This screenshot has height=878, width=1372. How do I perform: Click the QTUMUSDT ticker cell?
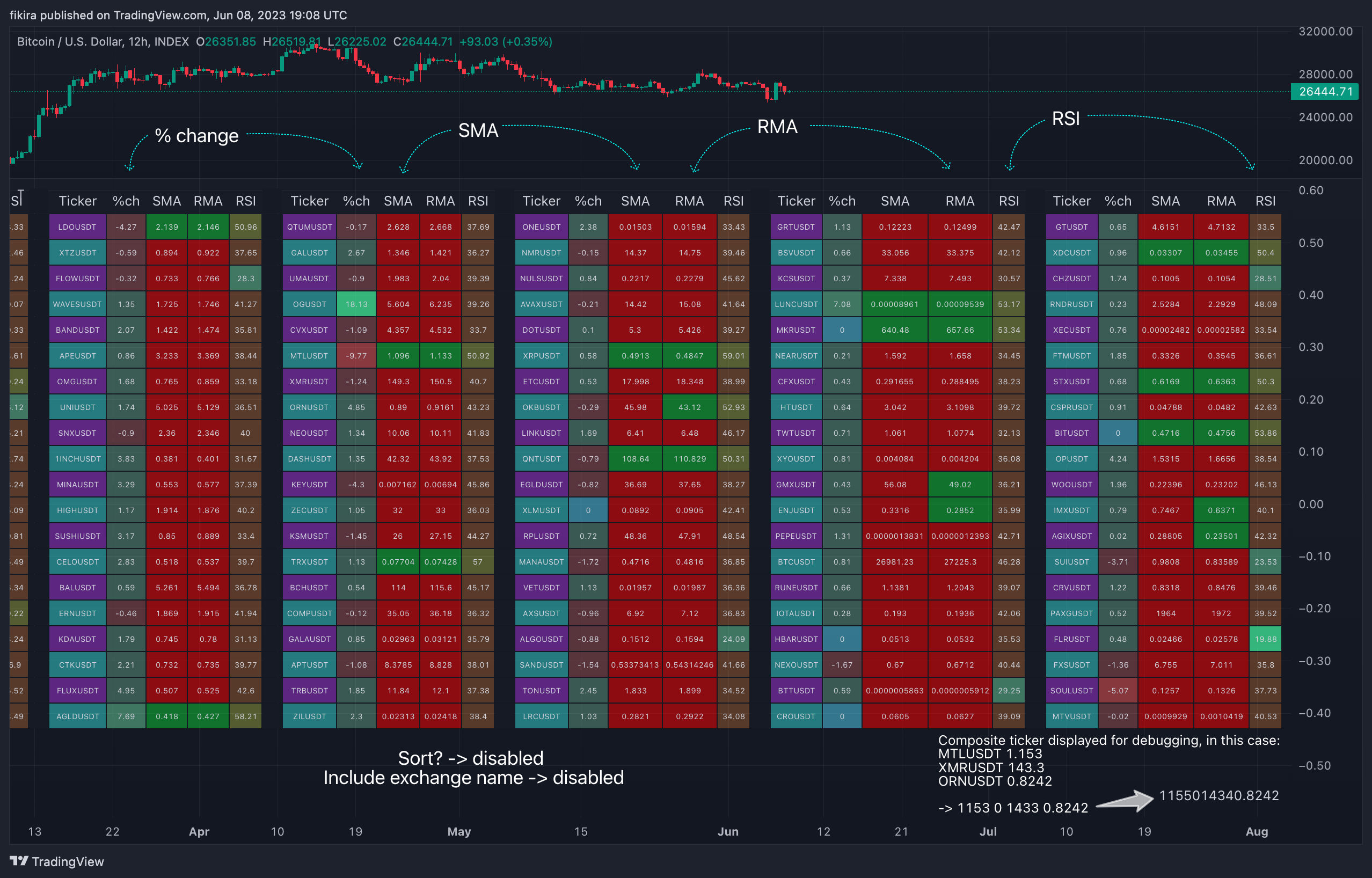(x=310, y=227)
